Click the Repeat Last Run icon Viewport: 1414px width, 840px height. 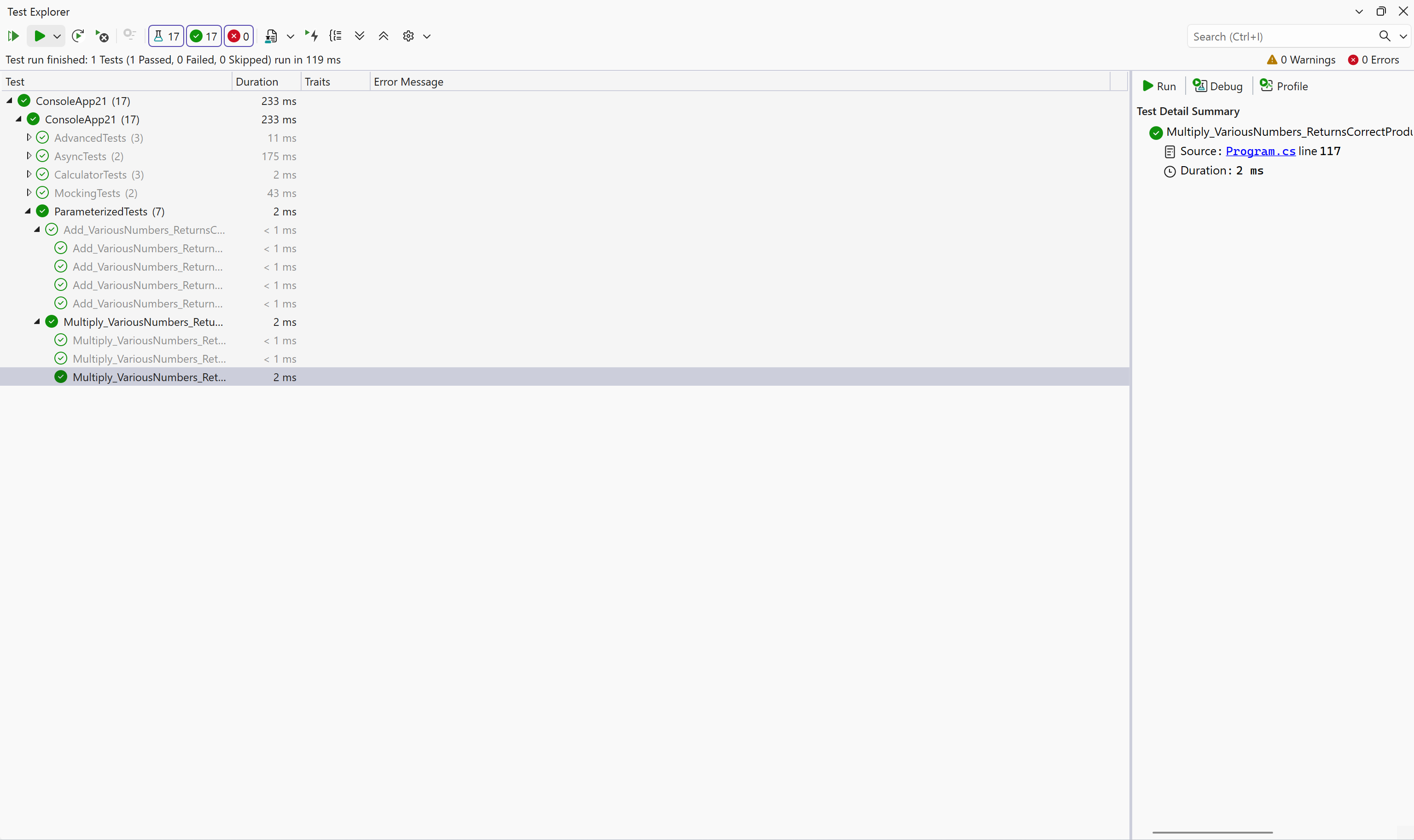pos(78,36)
